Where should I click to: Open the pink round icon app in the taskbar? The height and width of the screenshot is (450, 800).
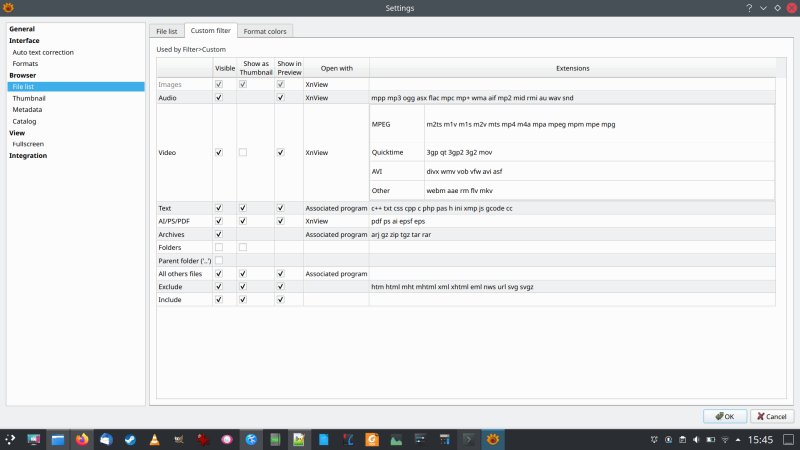227,439
